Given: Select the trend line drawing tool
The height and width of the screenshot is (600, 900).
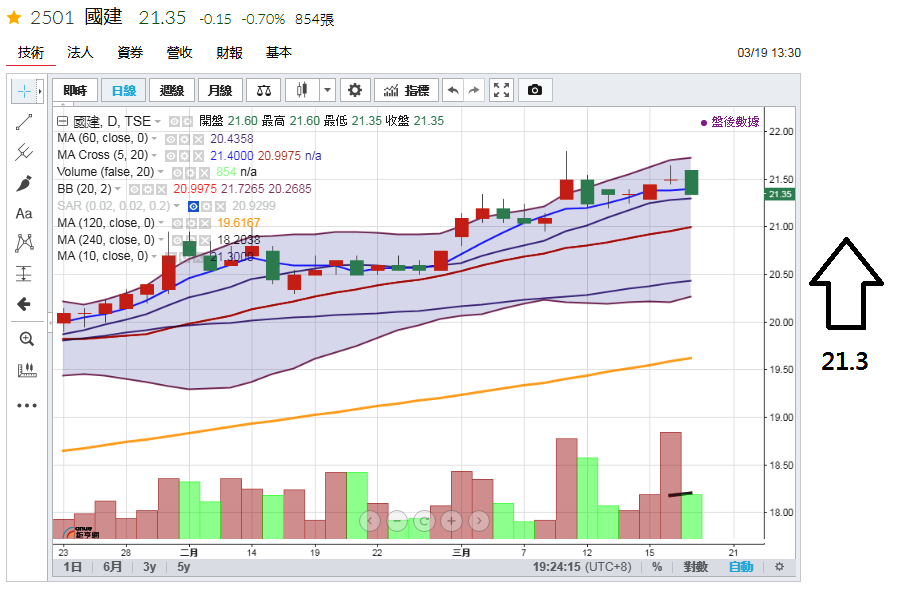Looking at the screenshot, I should point(24,122).
